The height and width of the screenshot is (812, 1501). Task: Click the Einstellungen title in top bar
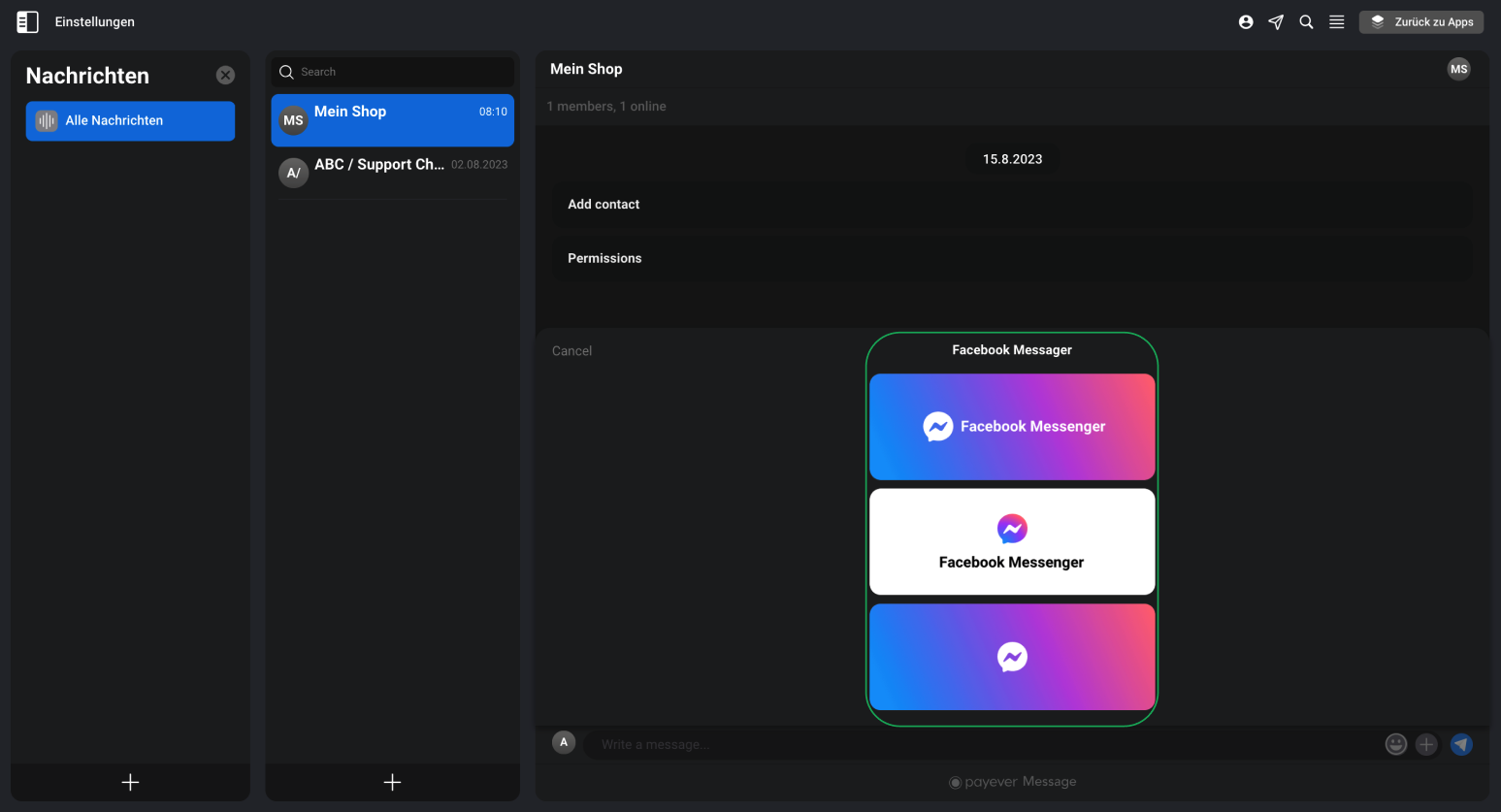coord(95,21)
